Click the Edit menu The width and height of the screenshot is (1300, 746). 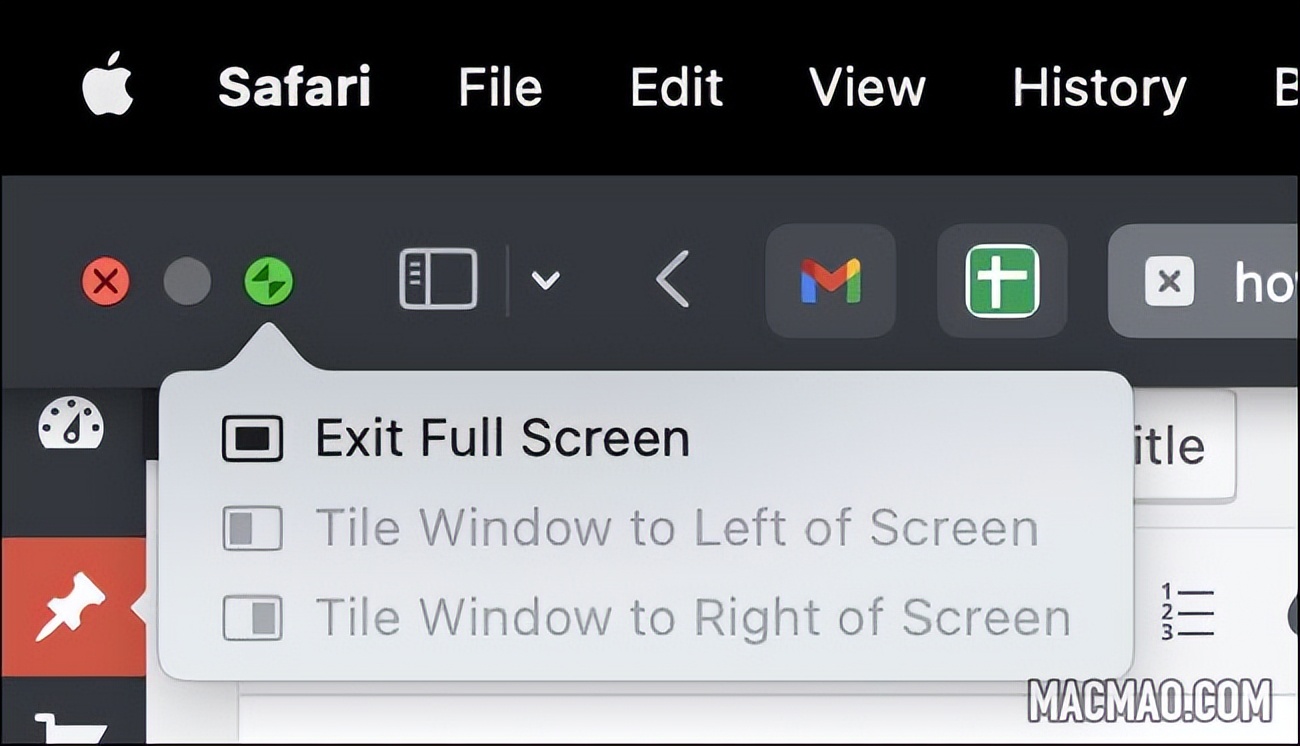[x=676, y=88]
